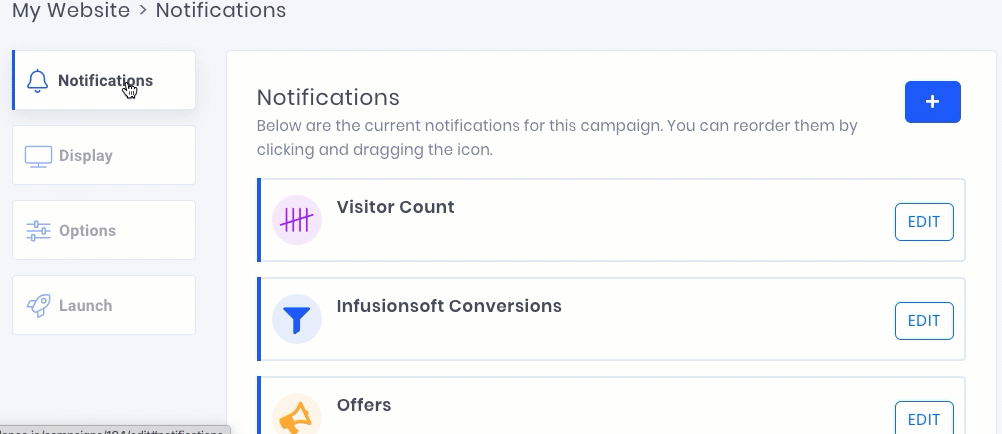Edit the Offers notification
This screenshot has height=434, width=1002.
924,418
